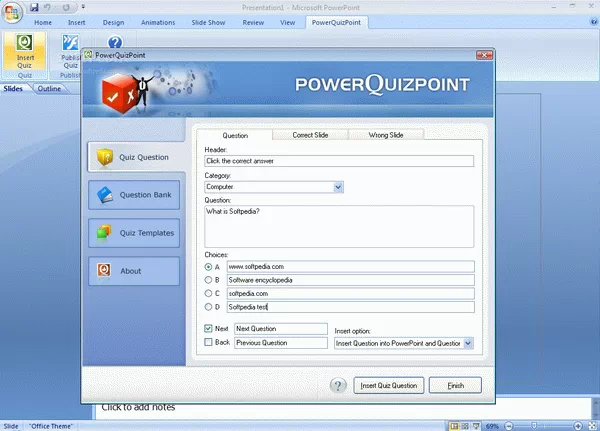The width and height of the screenshot is (600, 431).
Task: Click the Insert Quiz ribbon icon
Action: [x=25, y=51]
